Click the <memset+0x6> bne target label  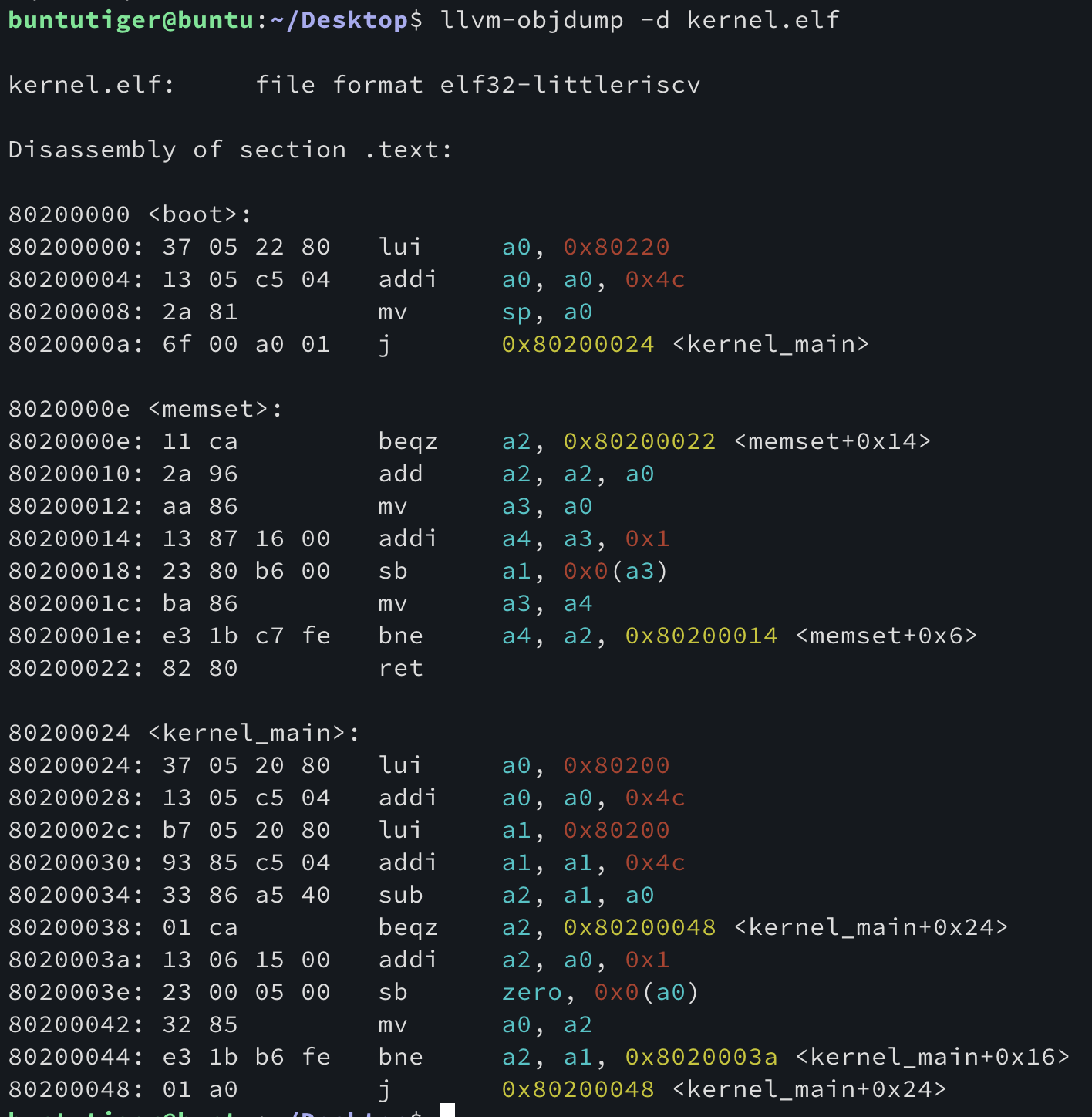[885, 636]
